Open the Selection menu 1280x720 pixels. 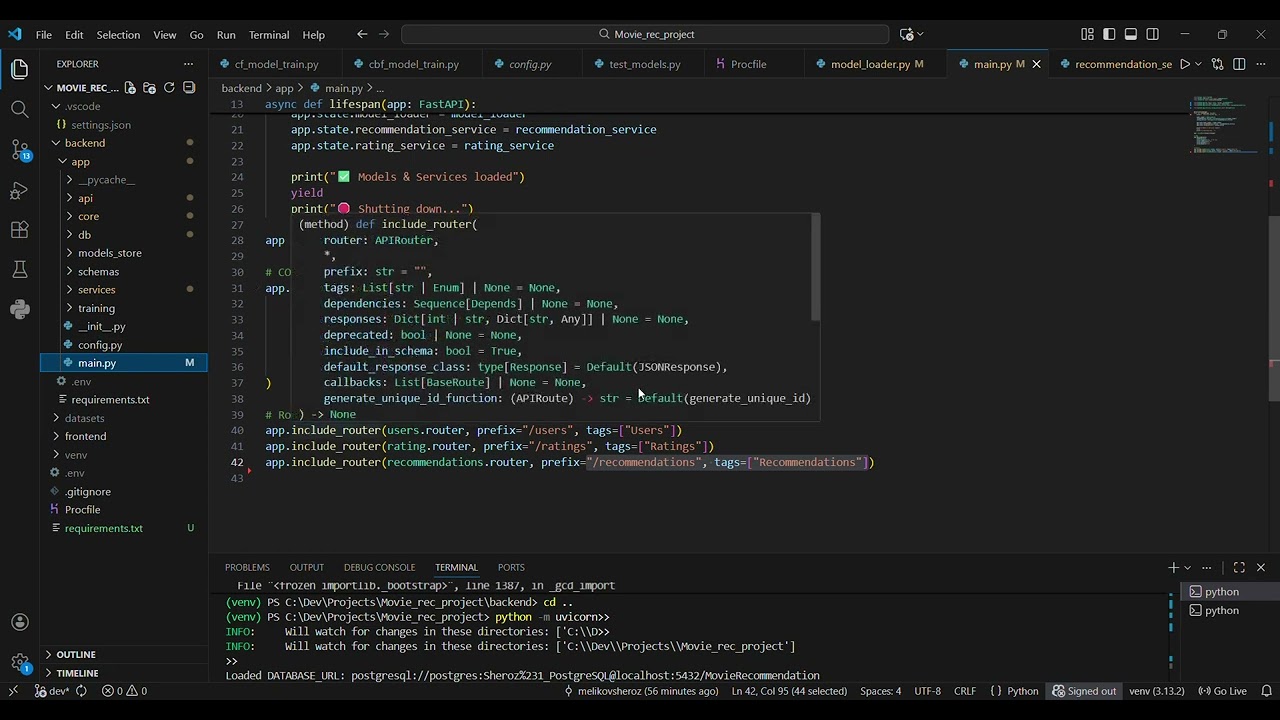118,34
